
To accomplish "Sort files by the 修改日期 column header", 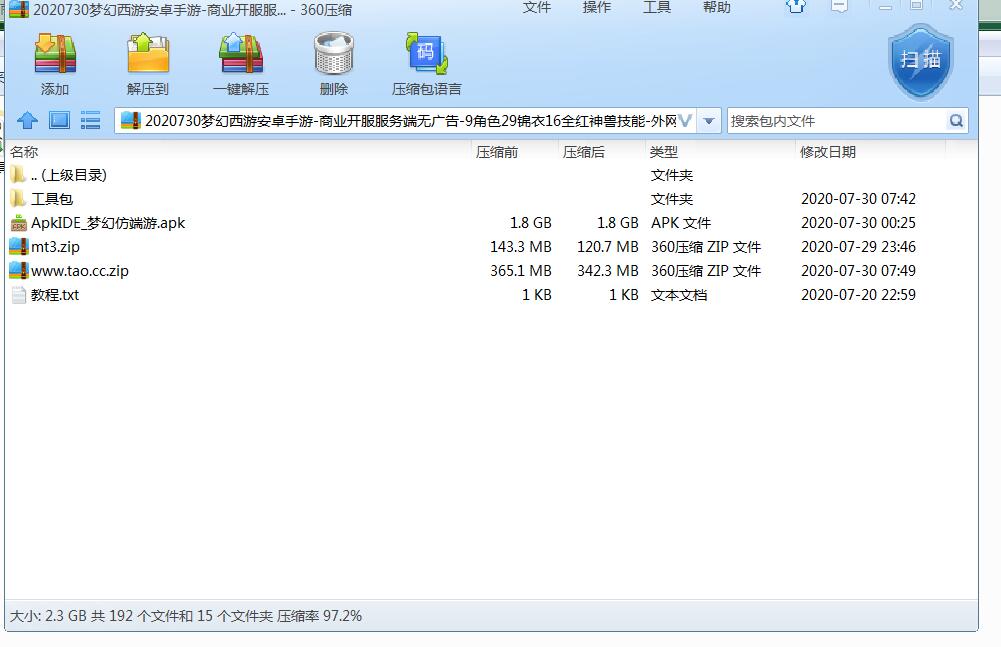I will coord(827,152).
